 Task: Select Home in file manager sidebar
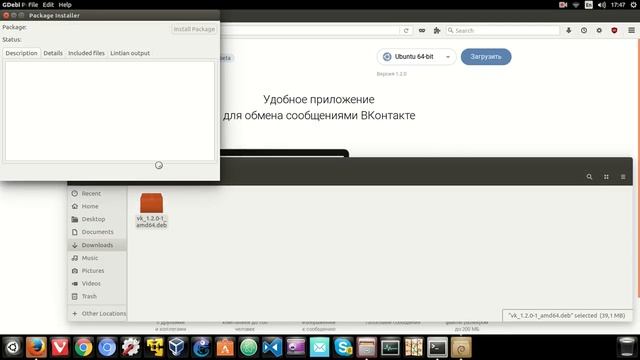coord(97,206)
